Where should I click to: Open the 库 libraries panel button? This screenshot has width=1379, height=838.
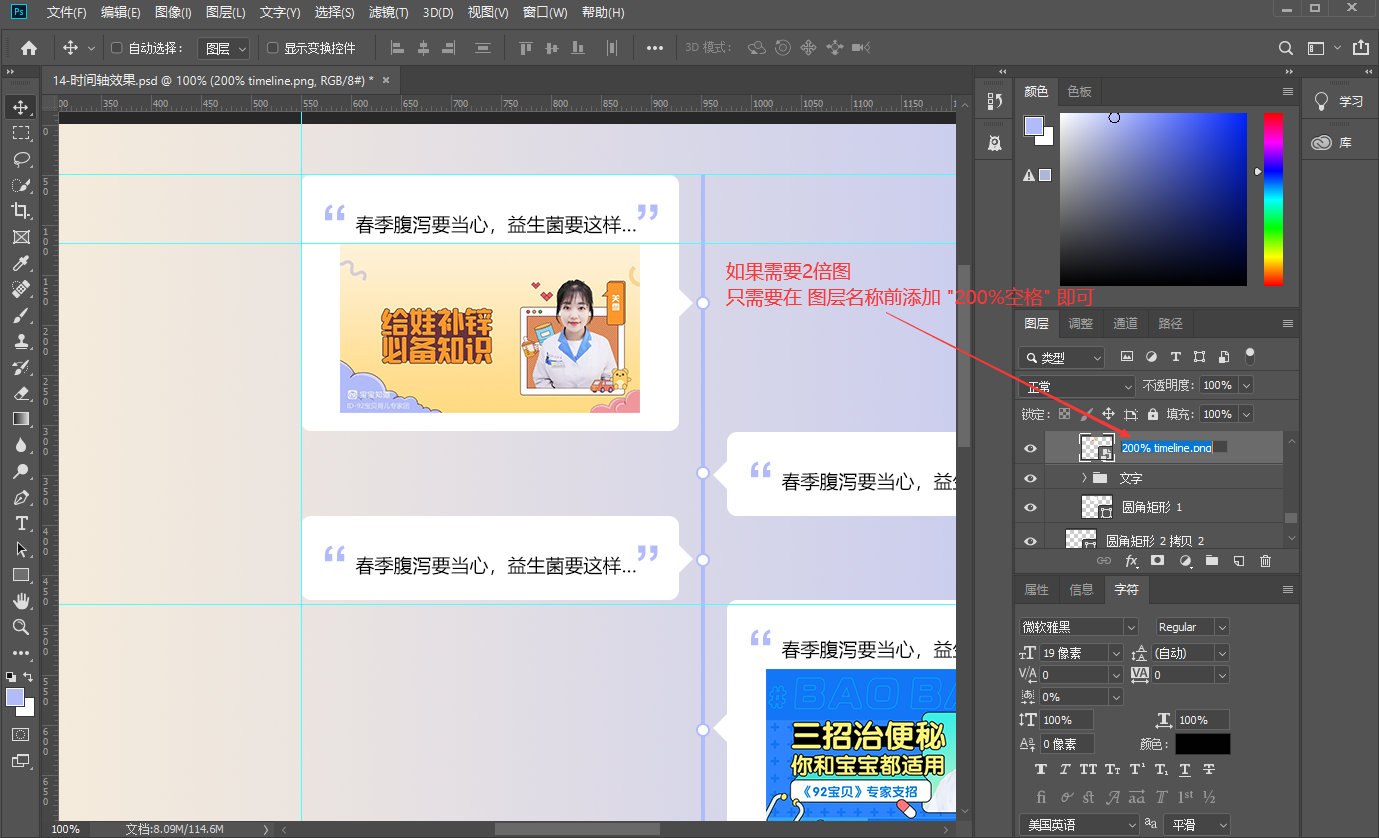[1340, 143]
